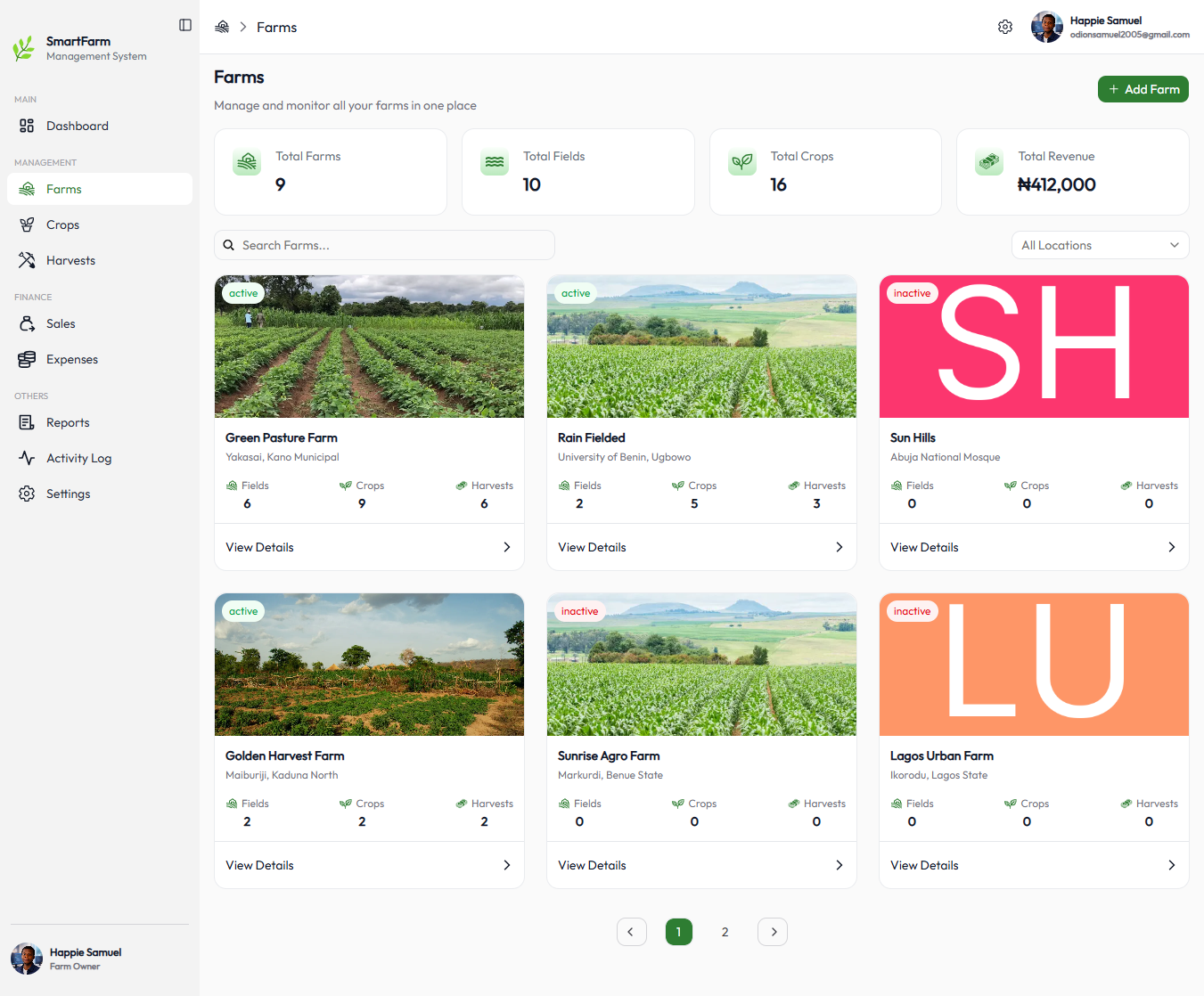
Task: Click the active badge on Rain Fielded
Action: click(x=576, y=293)
